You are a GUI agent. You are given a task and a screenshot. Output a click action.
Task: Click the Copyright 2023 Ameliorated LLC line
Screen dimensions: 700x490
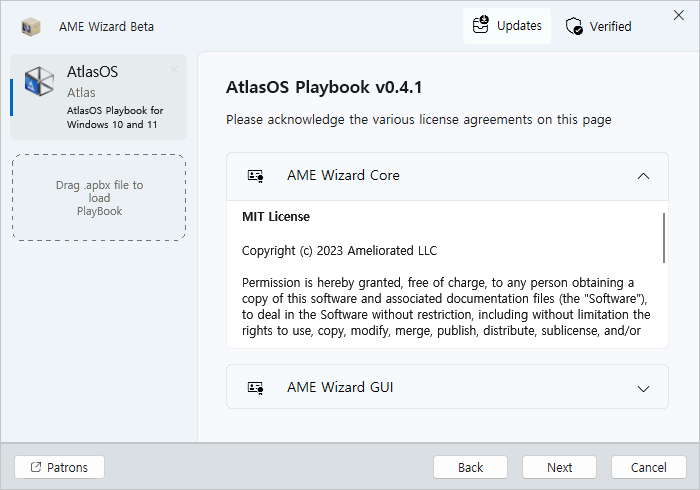coord(339,251)
